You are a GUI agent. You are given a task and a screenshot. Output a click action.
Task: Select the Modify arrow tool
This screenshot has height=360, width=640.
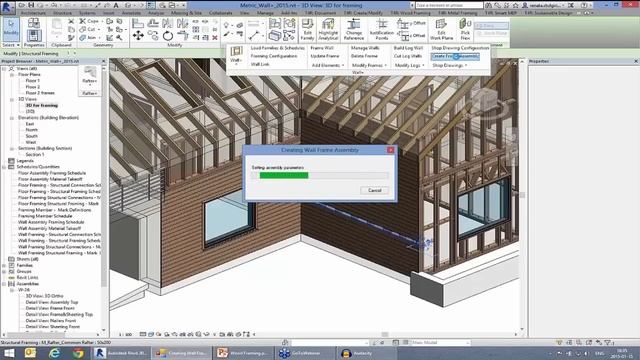11,29
